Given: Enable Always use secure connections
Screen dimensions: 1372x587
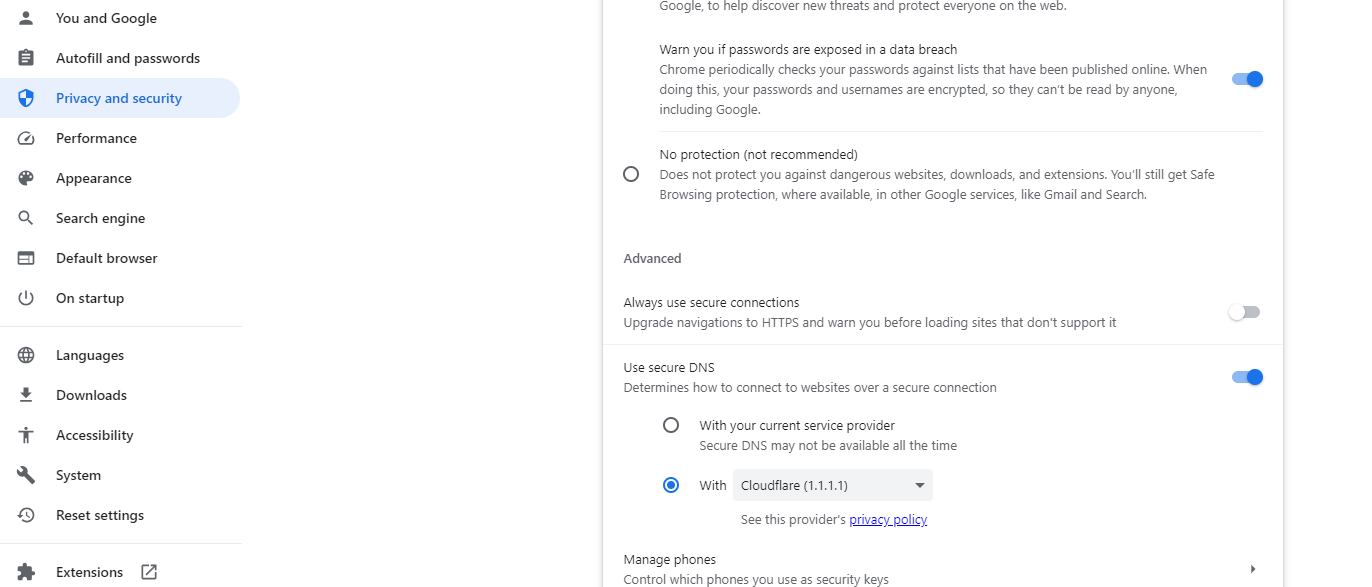Looking at the screenshot, I should [1244, 311].
